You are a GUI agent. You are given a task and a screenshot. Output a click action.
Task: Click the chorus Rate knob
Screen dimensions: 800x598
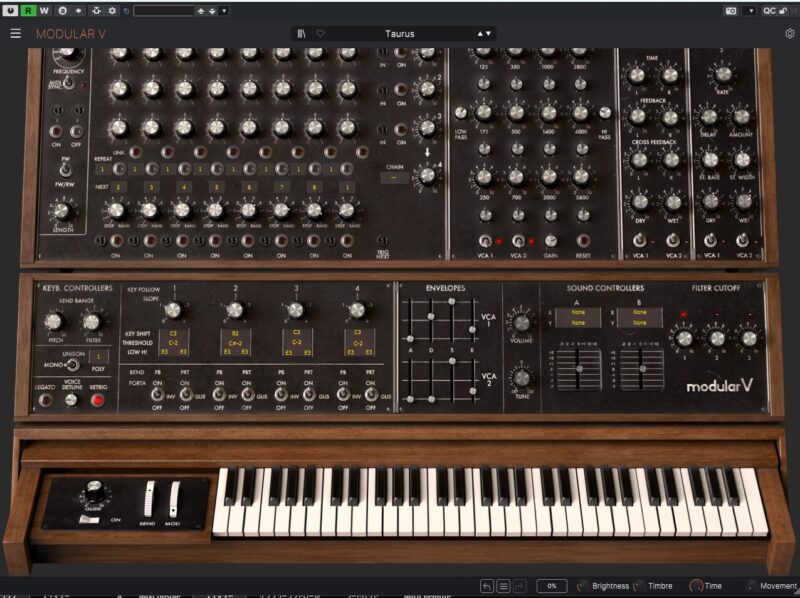point(723,74)
